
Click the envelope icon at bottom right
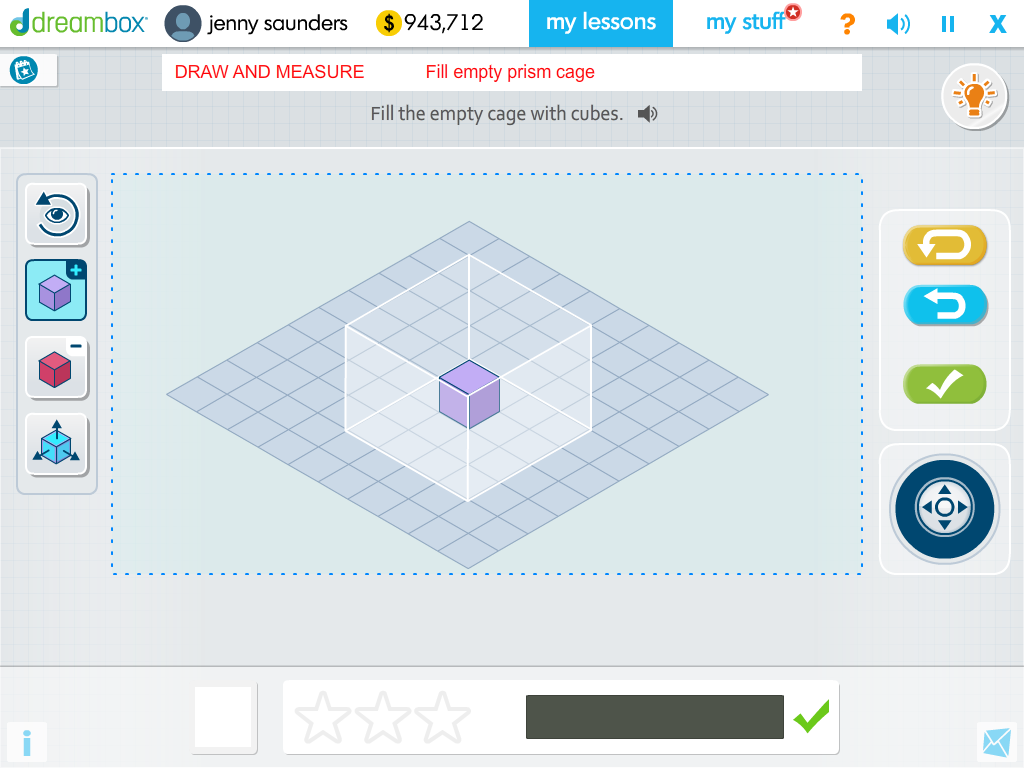995,742
